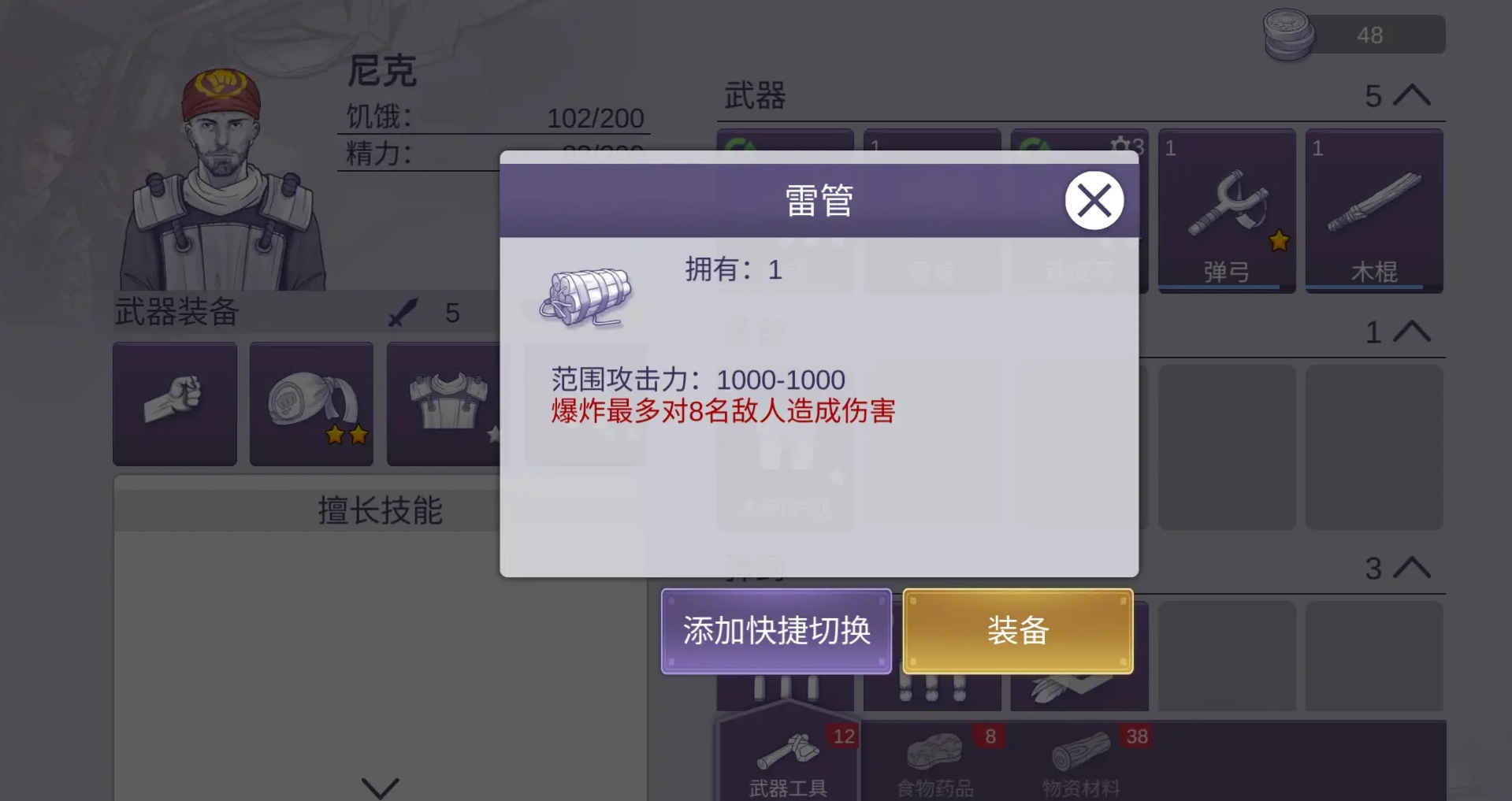1512x801 pixels.
Task: Select the bandana headgear equipment slot
Action: tap(312, 403)
